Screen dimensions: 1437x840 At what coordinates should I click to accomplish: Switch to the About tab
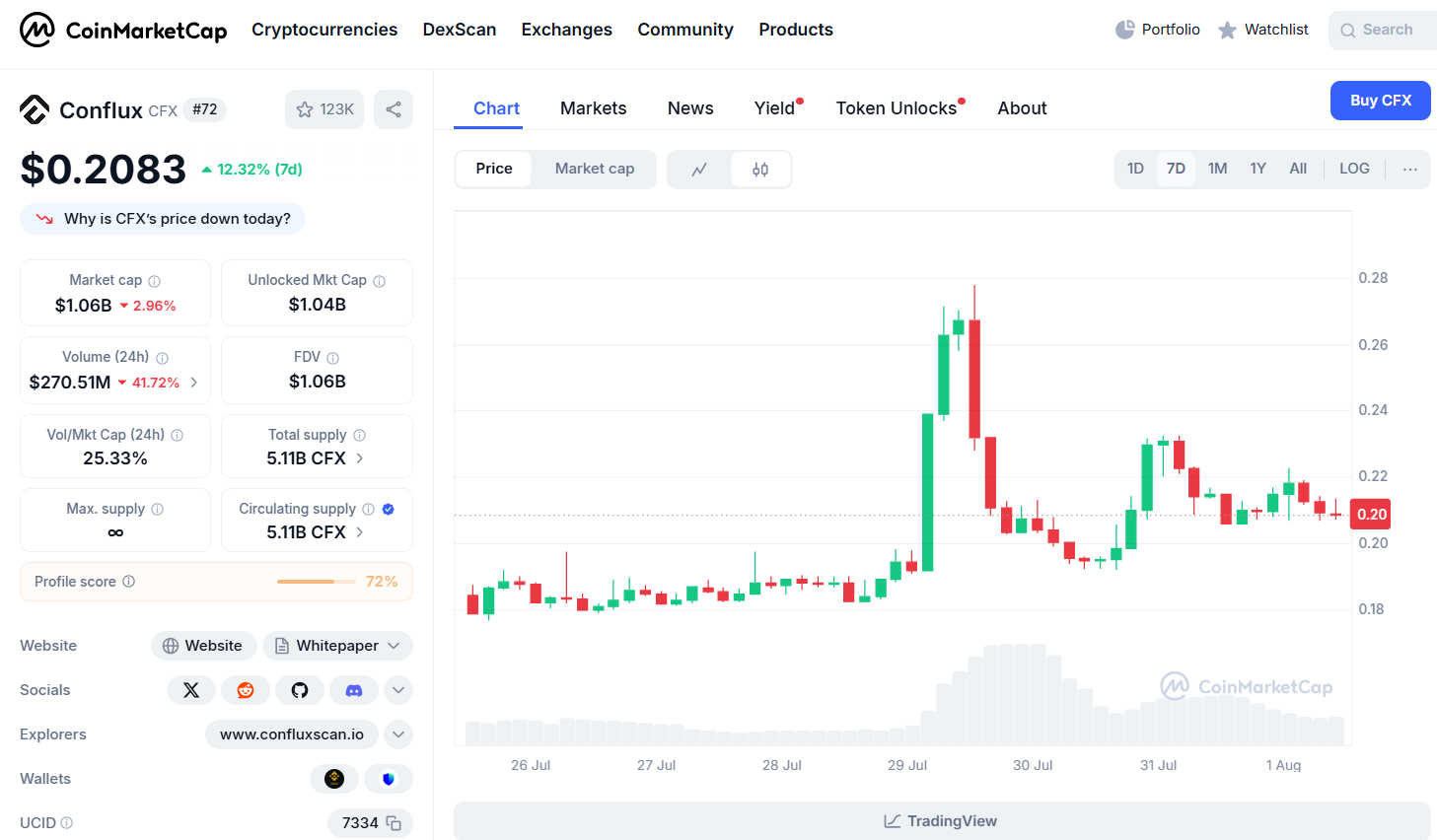point(1022,108)
